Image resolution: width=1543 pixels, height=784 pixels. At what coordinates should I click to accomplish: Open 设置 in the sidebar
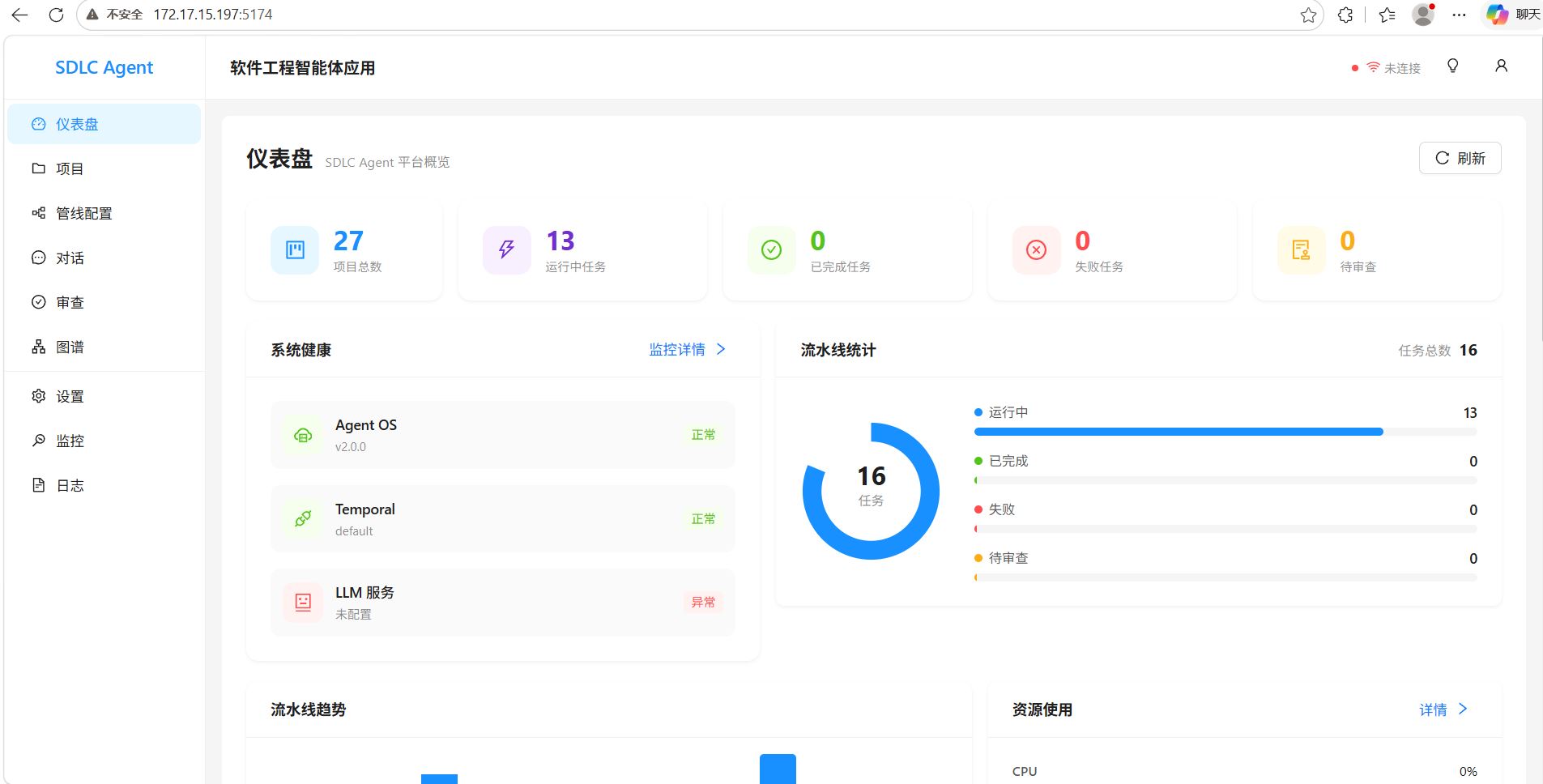[x=104, y=396]
